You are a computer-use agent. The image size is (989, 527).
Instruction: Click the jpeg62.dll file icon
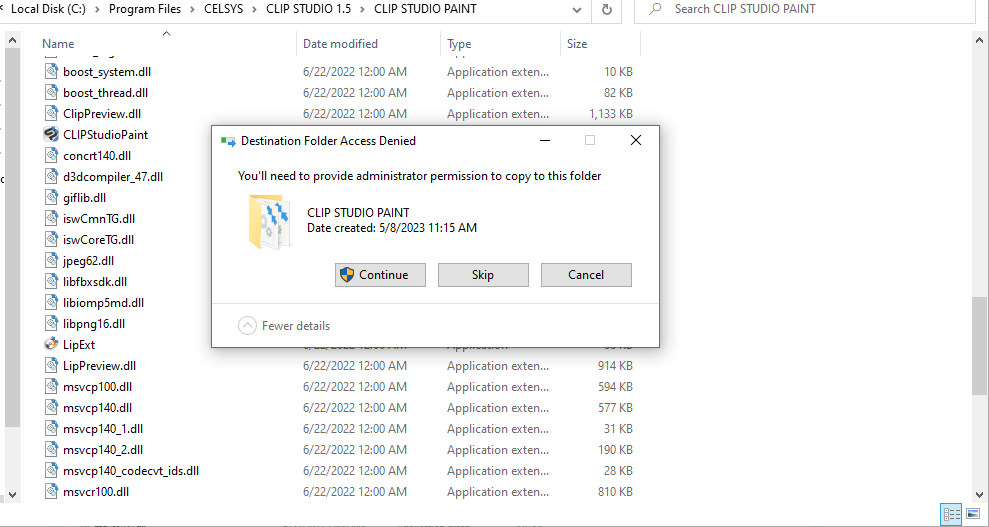click(51, 260)
